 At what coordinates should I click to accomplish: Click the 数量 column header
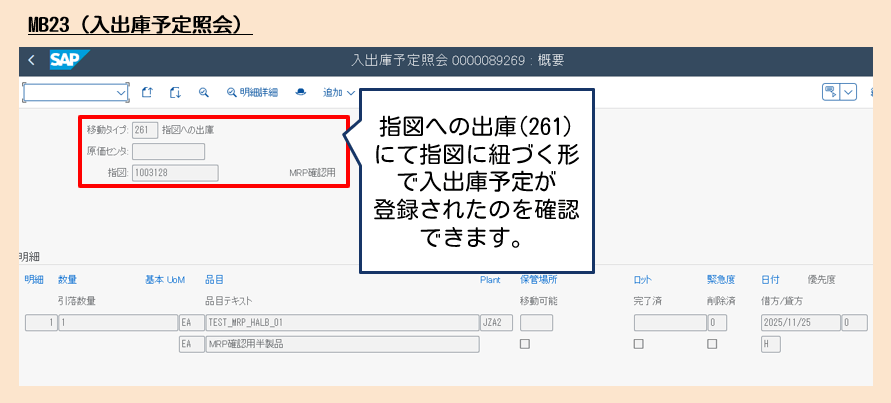coord(67,280)
